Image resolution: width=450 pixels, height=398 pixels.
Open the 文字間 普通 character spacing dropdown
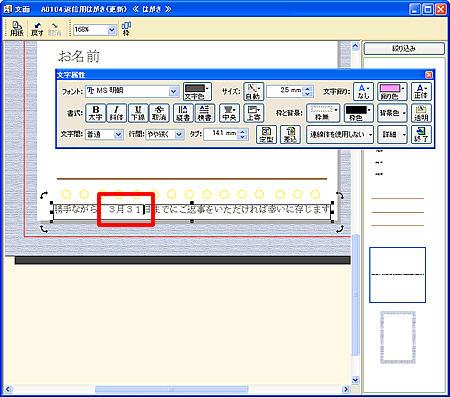(118, 135)
